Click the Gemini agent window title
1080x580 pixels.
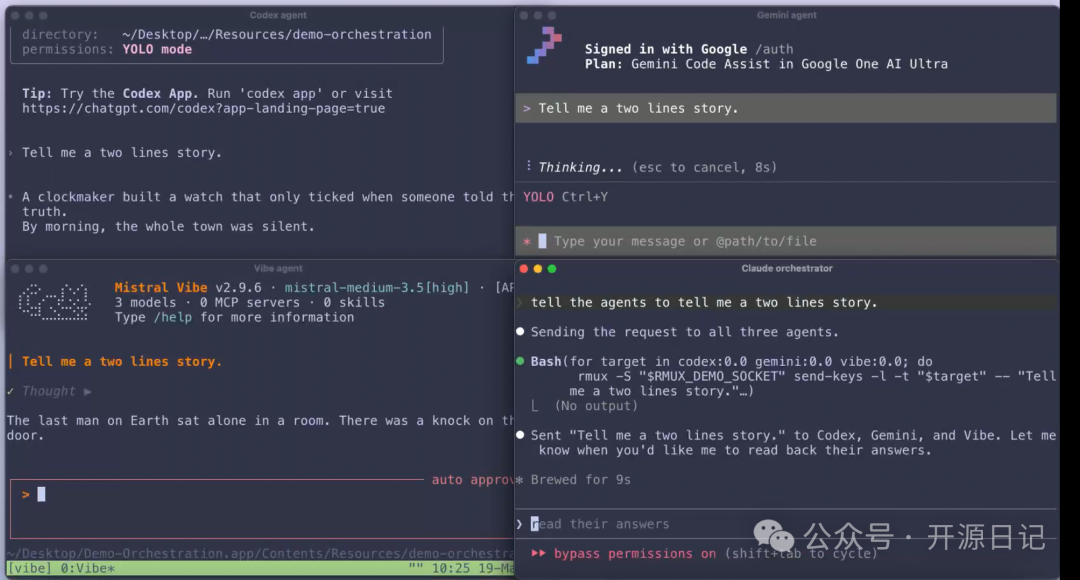point(787,15)
